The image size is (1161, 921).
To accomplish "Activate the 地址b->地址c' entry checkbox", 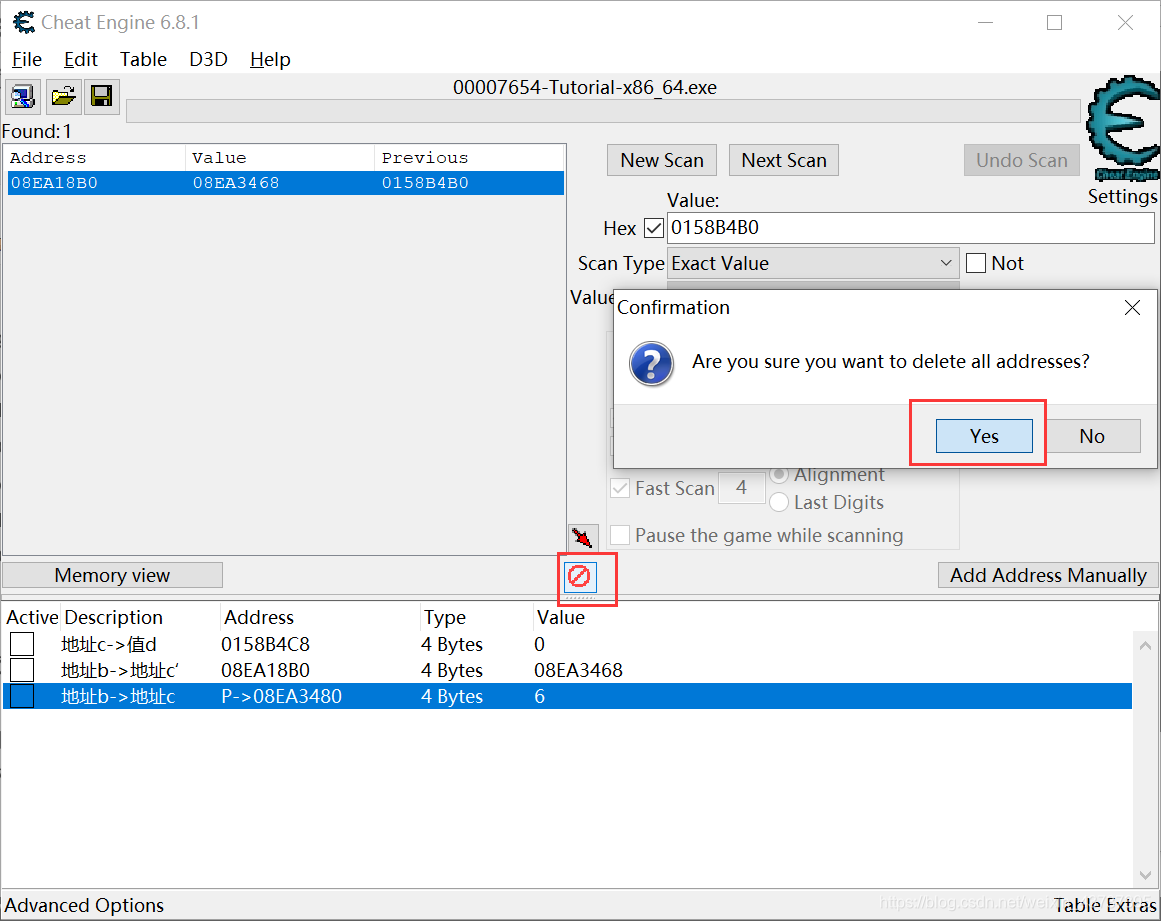I will coord(22,670).
